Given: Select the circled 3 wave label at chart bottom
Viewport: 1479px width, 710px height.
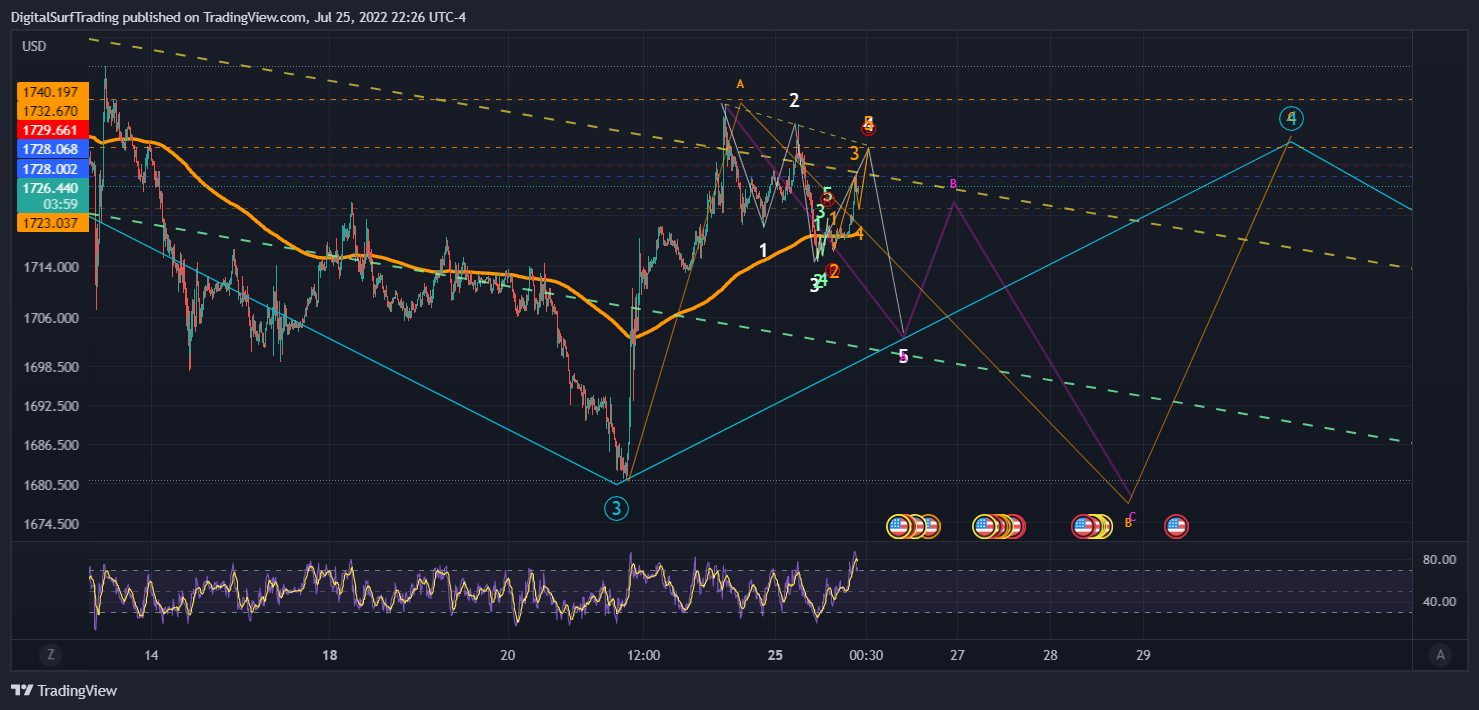Looking at the screenshot, I should click(x=616, y=508).
